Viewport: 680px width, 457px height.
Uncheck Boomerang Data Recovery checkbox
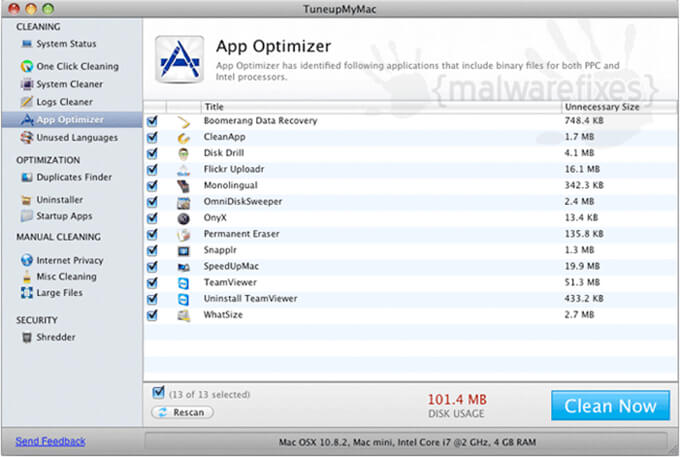pos(152,121)
